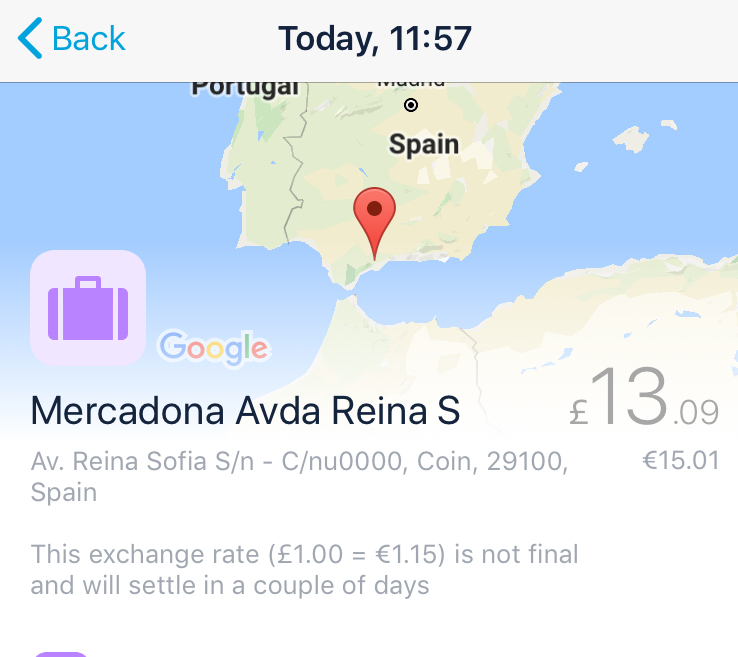Open the Av. Reina Sofia address text
This screenshot has height=657, width=738.
click(x=299, y=476)
